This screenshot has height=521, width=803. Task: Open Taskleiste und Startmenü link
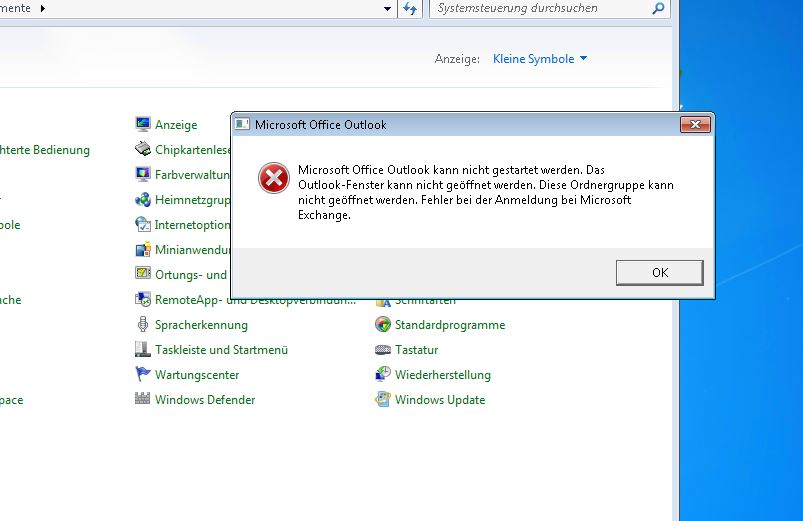click(x=221, y=350)
